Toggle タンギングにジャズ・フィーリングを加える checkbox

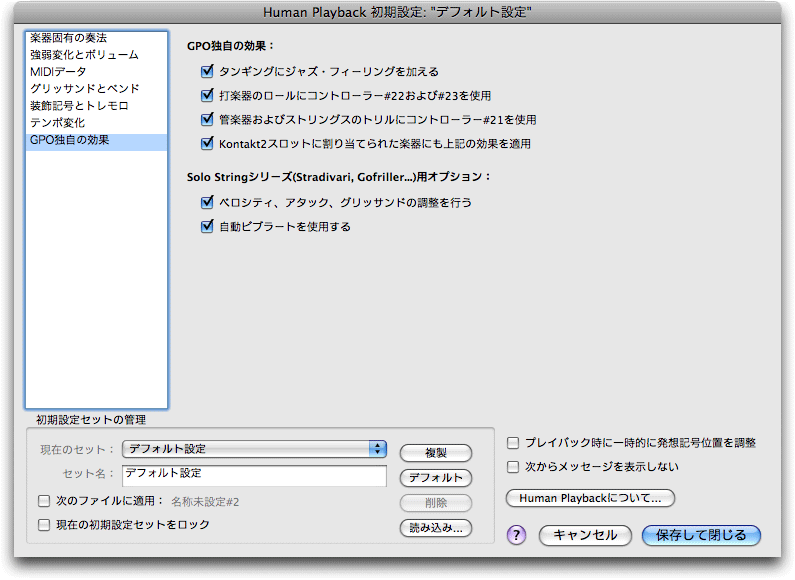[207, 71]
